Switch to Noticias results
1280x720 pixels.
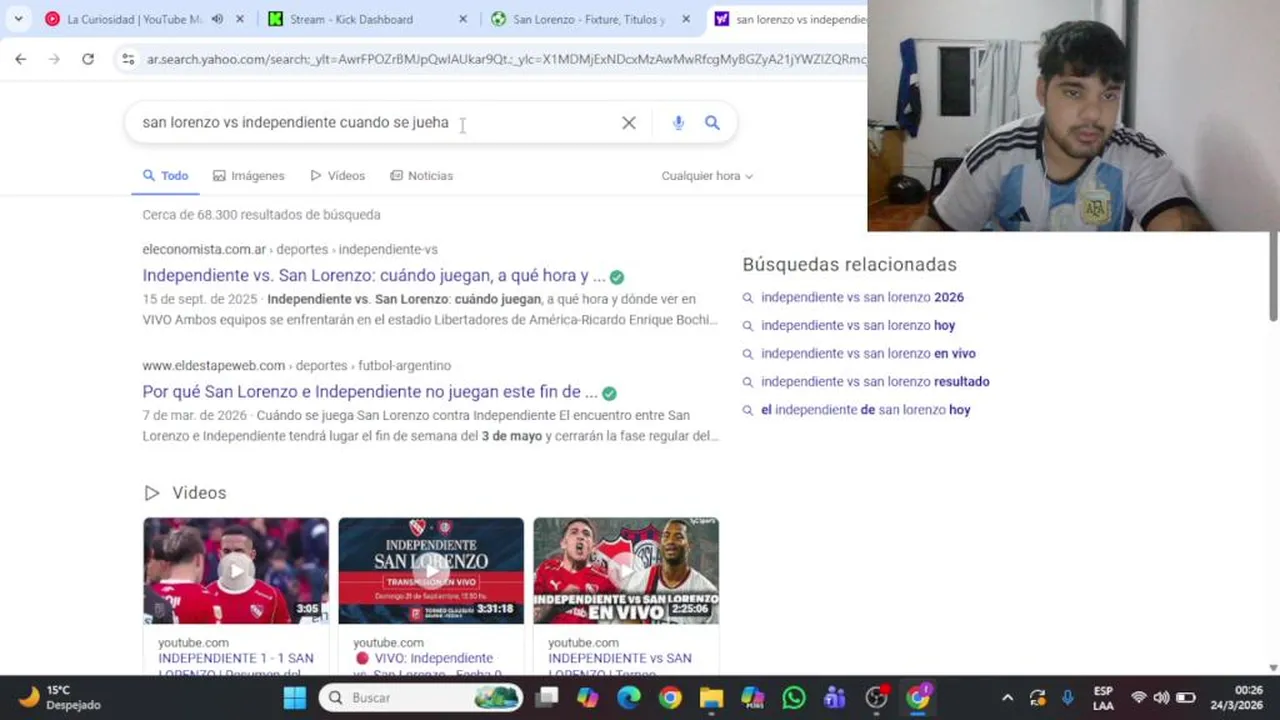tap(422, 175)
